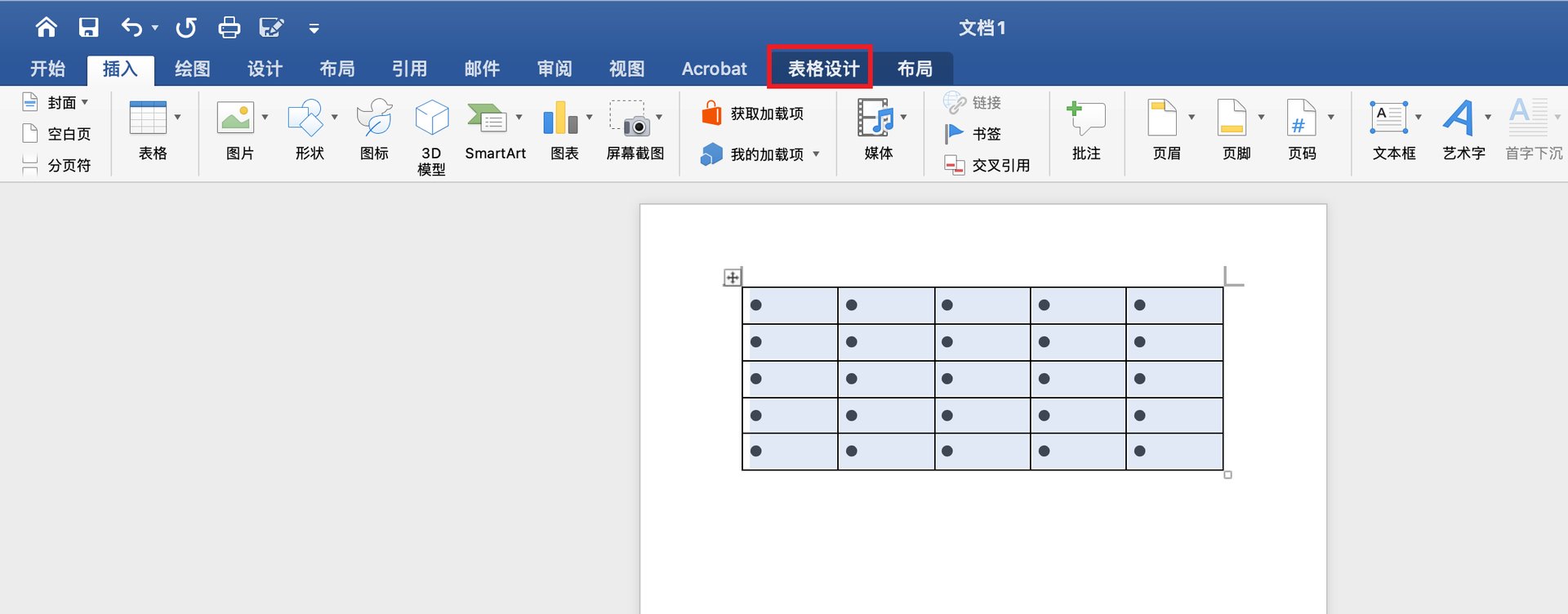Expand the SmartArt dropdown arrow

click(x=519, y=118)
